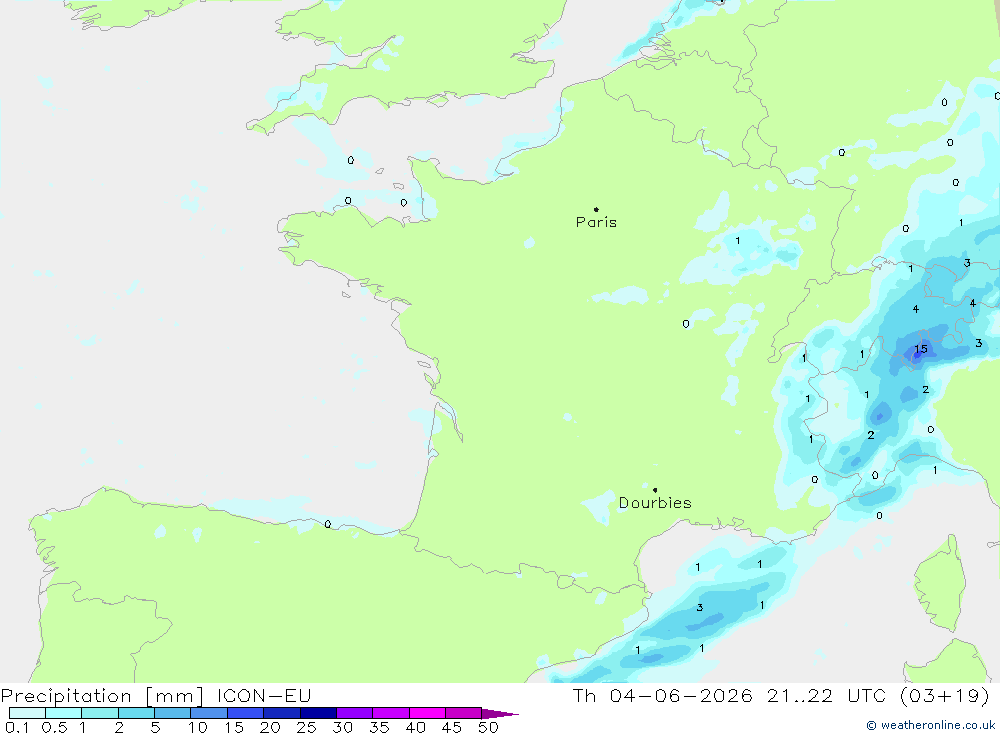Click the Precipitation [mm] legend title
Screen dimensions: 1000x733
click(x=102, y=696)
